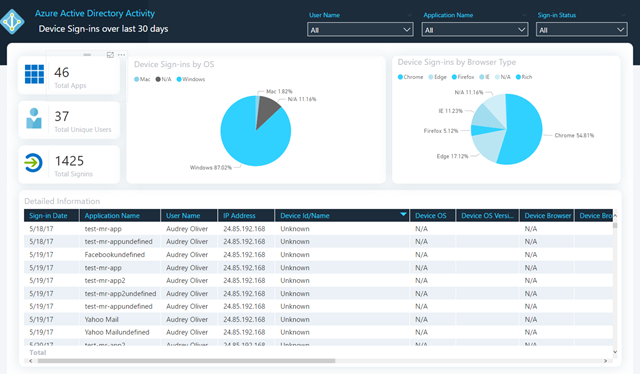Click the 37 Total Unique Users value
The height and width of the screenshot is (374, 640).
62,116
